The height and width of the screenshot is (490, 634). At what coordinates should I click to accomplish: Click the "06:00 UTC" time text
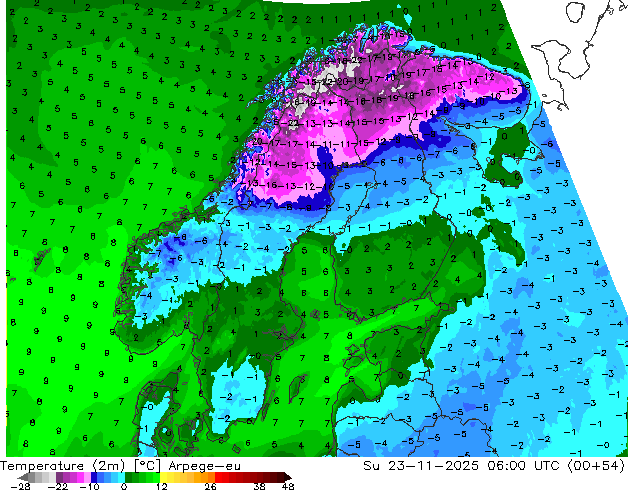click(522, 466)
